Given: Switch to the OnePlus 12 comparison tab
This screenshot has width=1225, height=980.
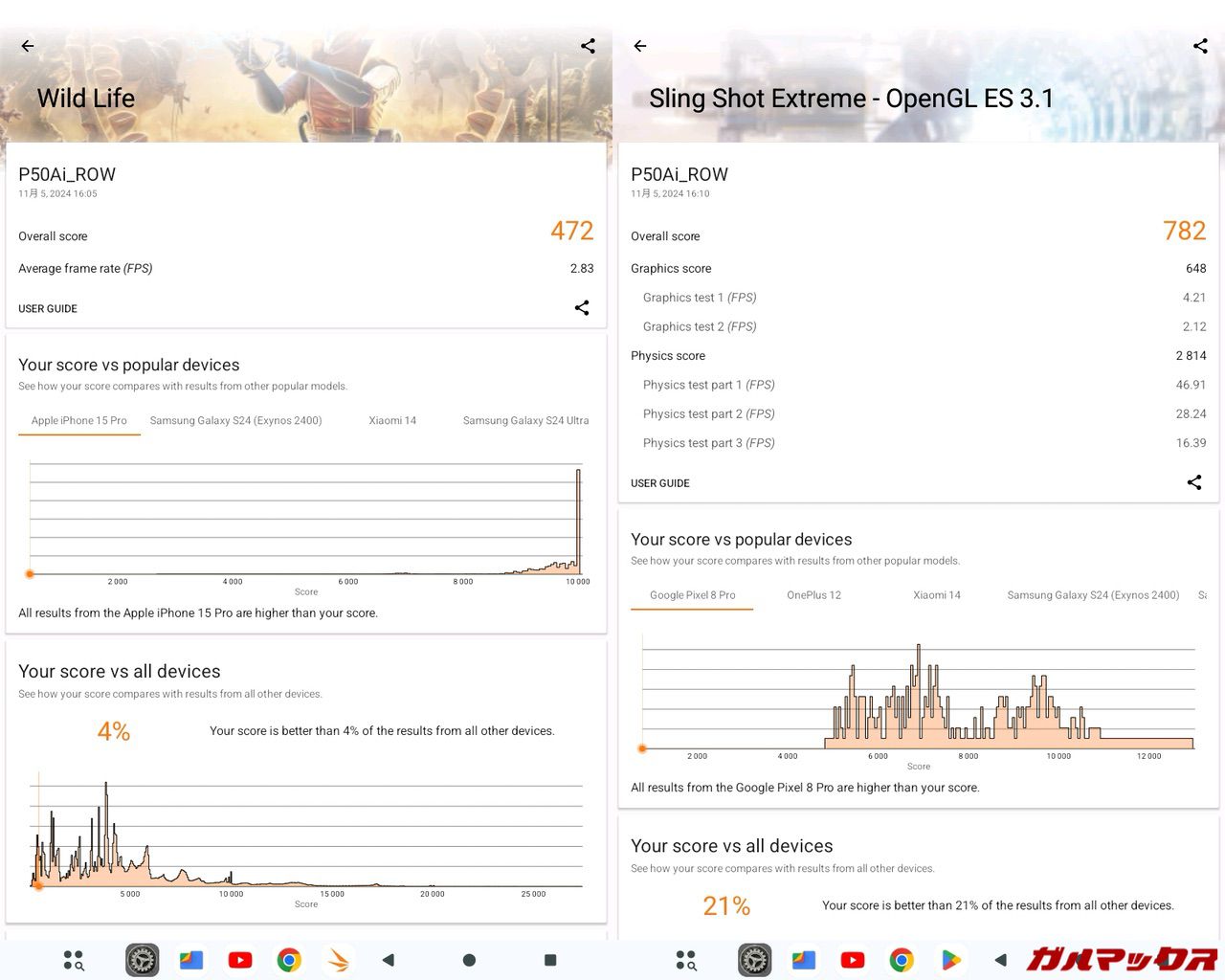Looking at the screenshot, I should pos(813,595).
